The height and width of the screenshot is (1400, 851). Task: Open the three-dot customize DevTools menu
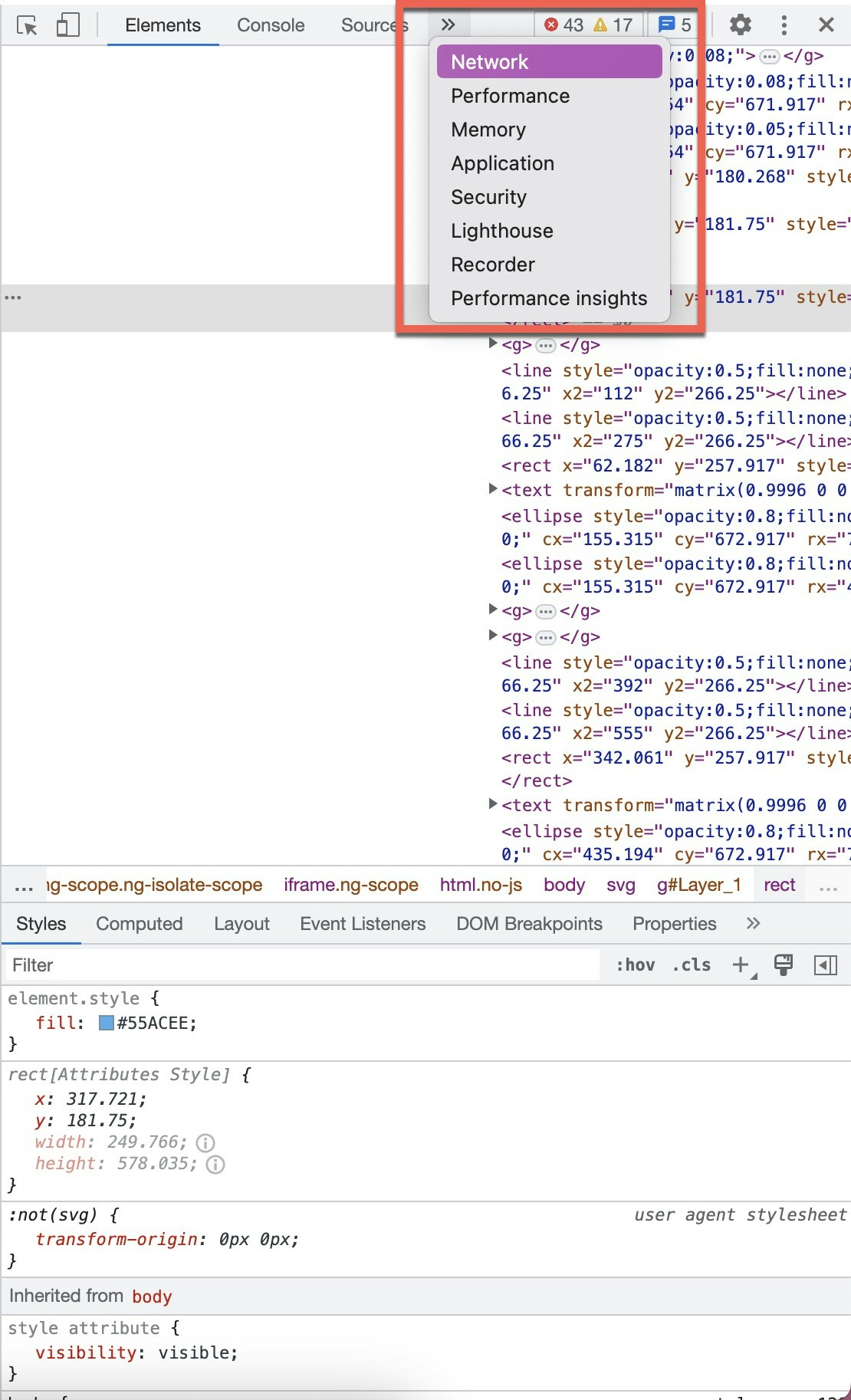[x=784, y=25]
